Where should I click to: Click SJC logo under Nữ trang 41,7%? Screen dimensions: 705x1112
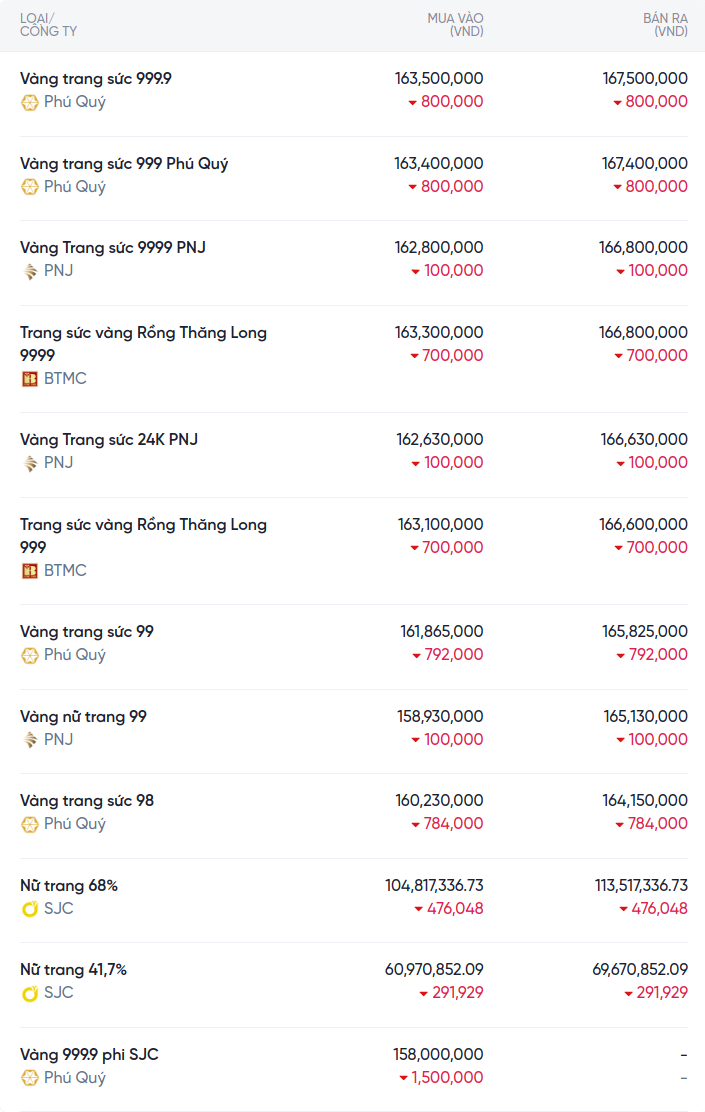30,993
